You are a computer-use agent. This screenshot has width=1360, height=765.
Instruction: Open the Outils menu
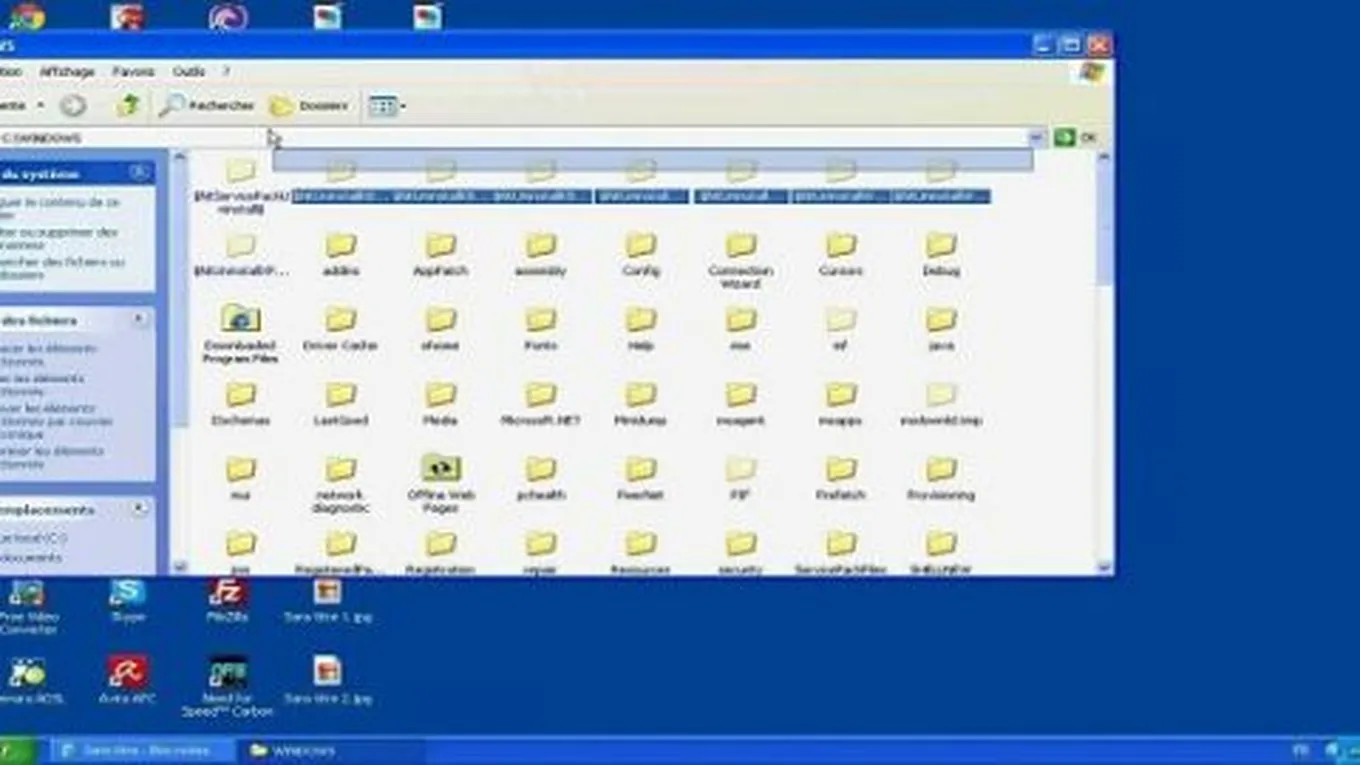coord(188,72)
